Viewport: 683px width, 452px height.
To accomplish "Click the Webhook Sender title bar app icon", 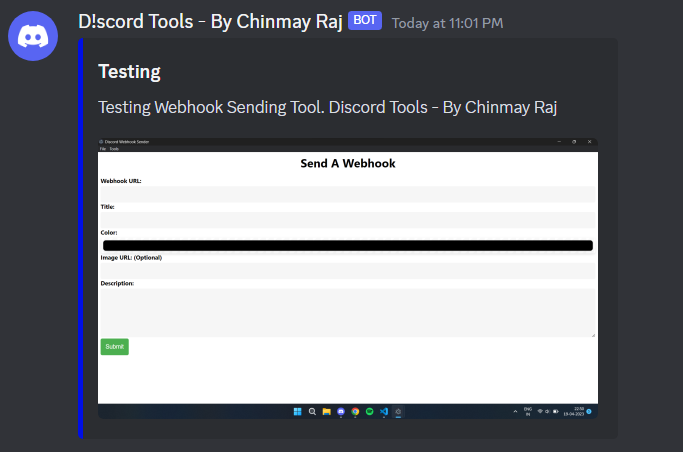I will [101, 142].
